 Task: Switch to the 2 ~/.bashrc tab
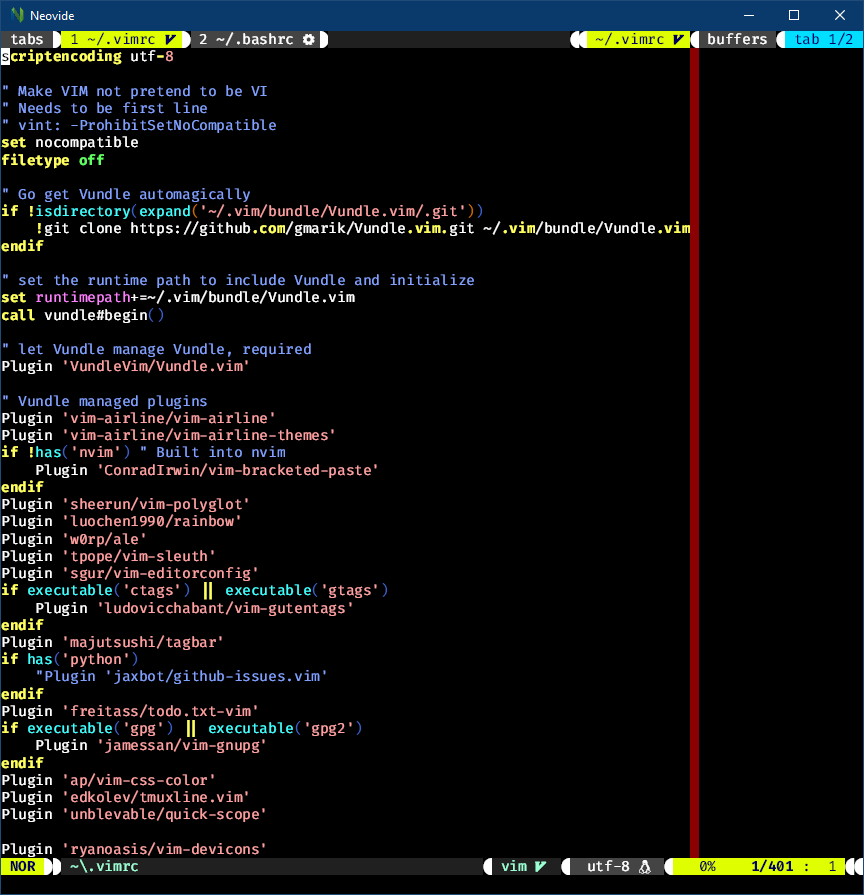click(x=256, y=39)
